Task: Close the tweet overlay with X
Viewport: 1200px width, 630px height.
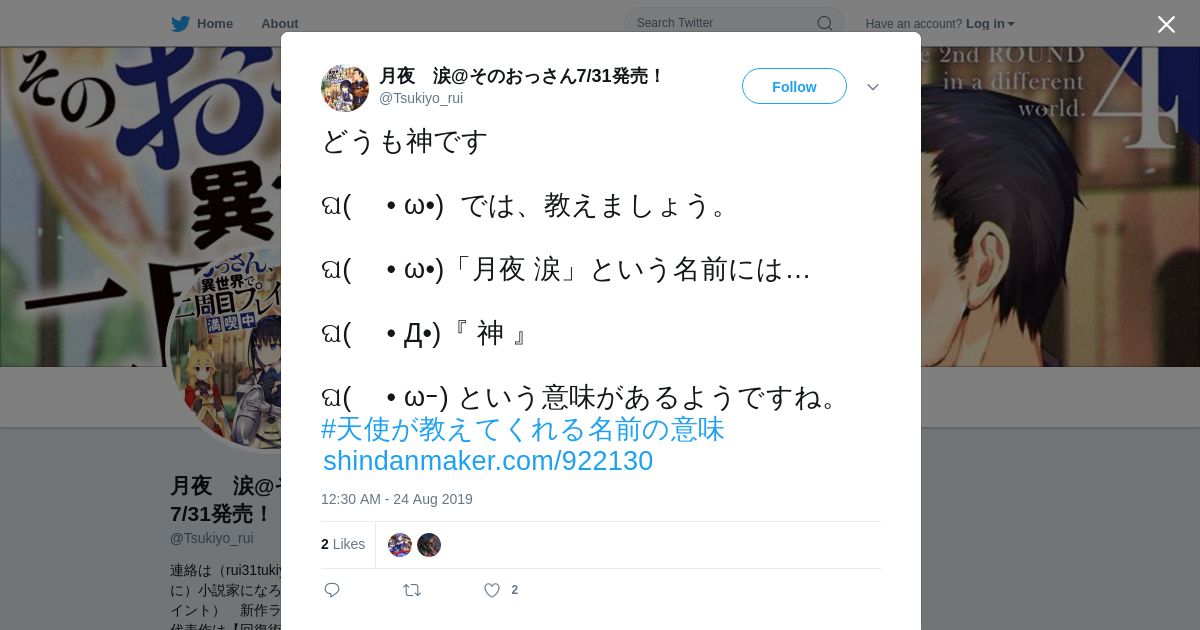Action: [1166, 24]
